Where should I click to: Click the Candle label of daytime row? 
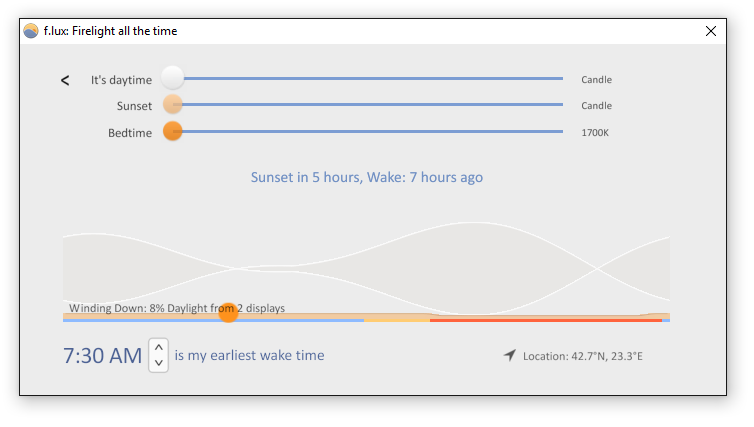pyautogui.click(x=596, y=80)
